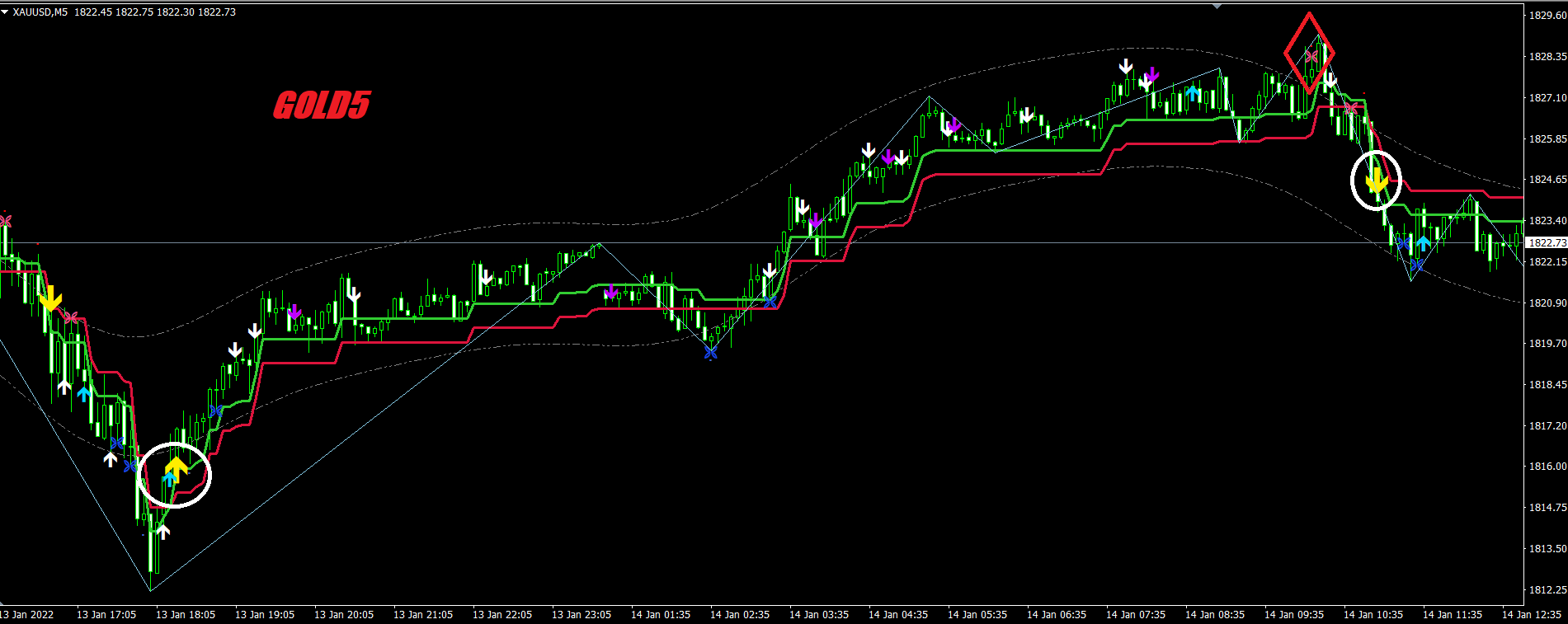Click time scale label 14 Jan 08:35
Screen dimensions: 1568x624
pos(1215,615)
